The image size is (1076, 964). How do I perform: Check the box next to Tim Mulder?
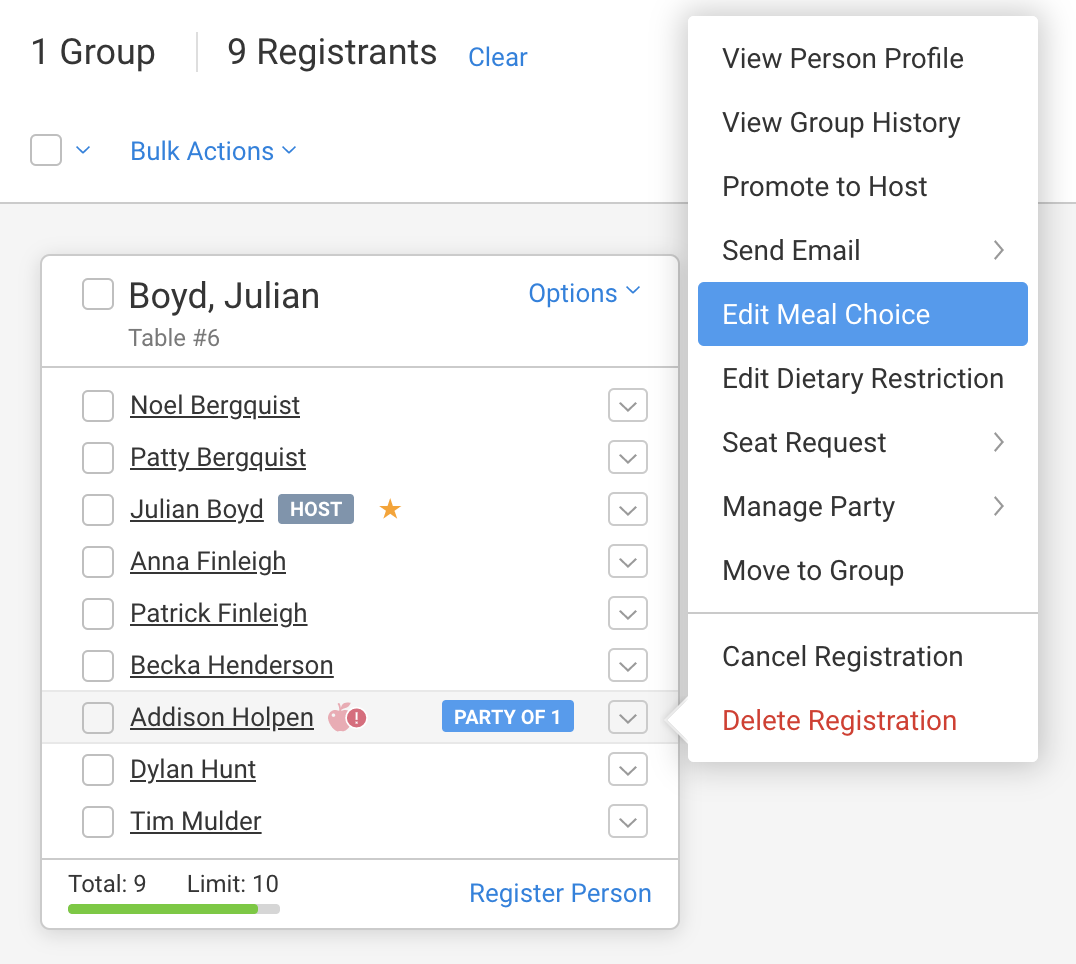click(x=98, y=822)
